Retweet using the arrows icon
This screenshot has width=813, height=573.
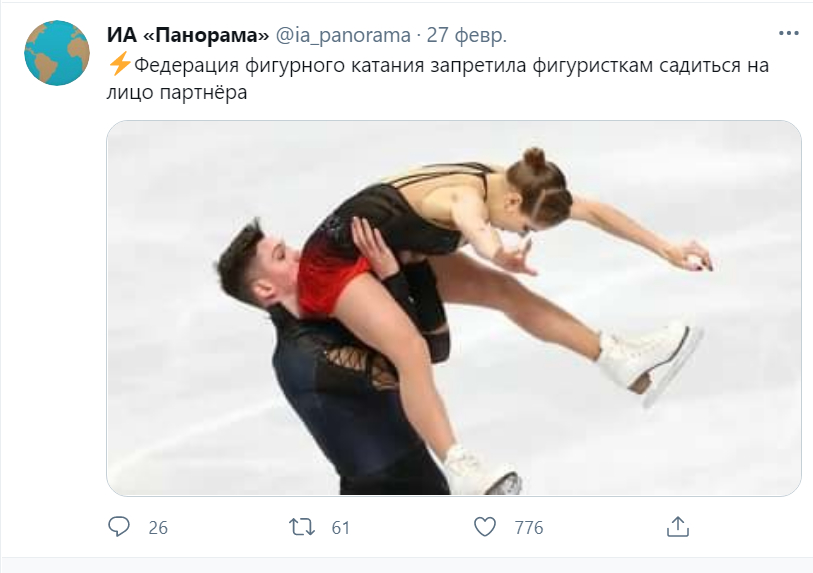[302, 527]
